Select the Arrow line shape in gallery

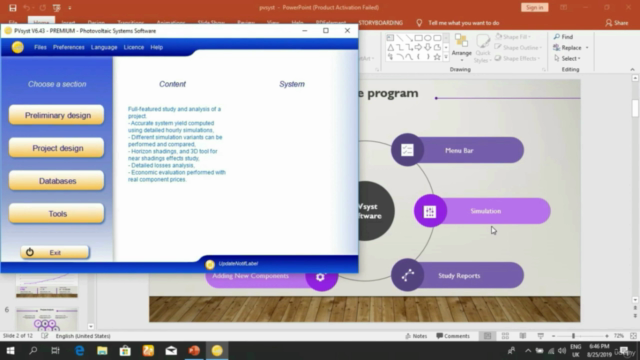tap(409, 38)
